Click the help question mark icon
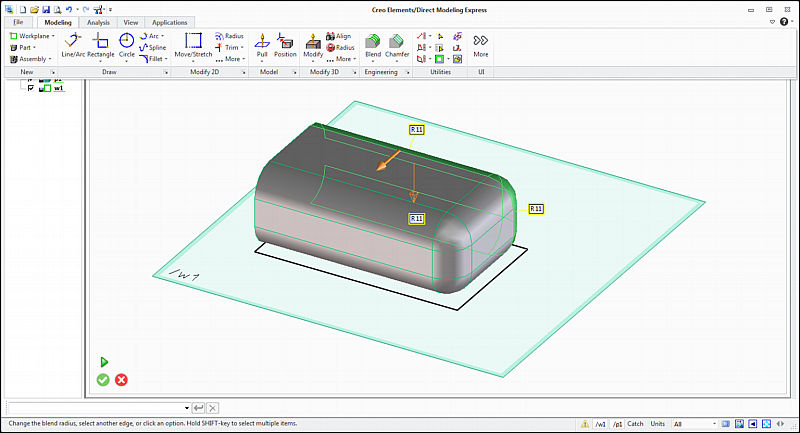This screenshot has width=800, height=433. coord(784,22)
